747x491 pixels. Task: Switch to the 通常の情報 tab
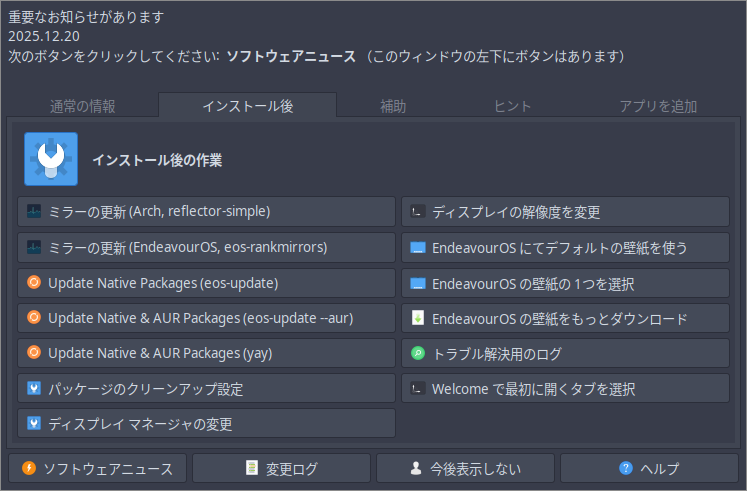coord(83,106)
